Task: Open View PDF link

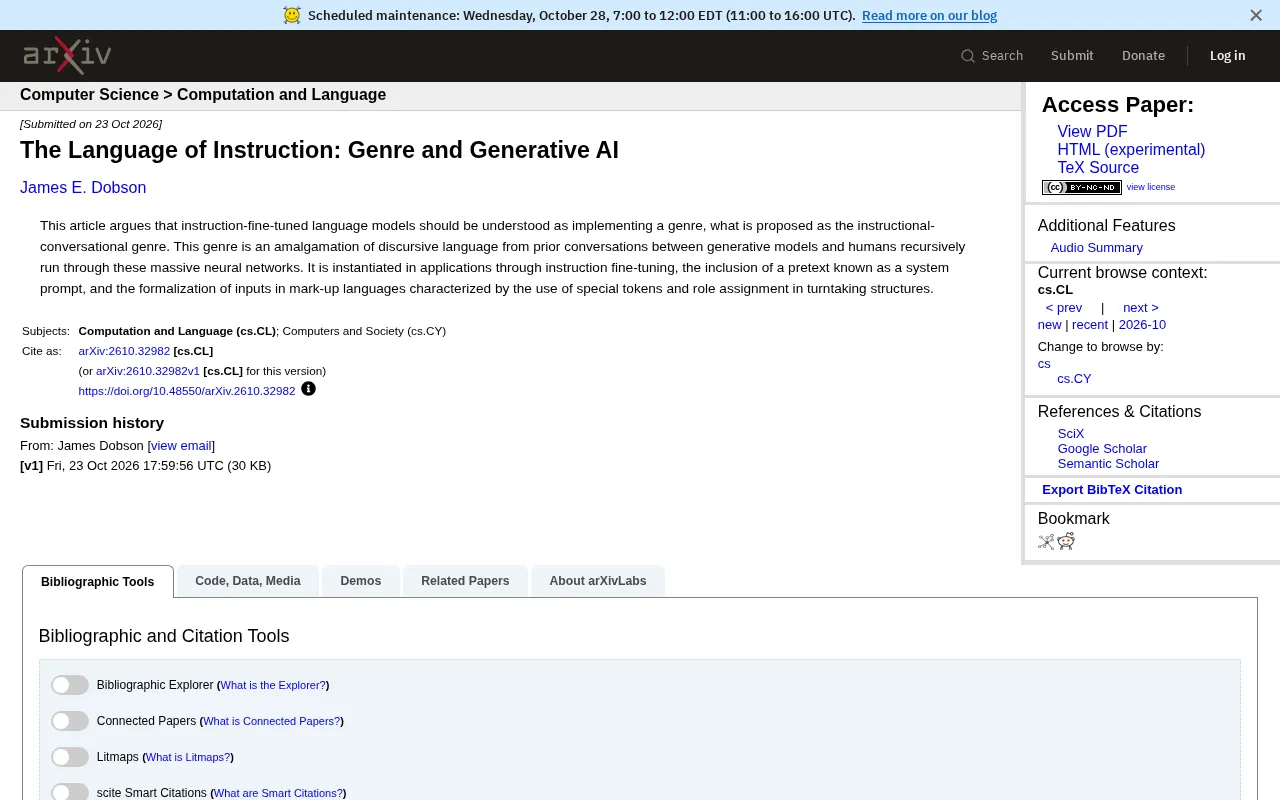Action: pos(1092,132)
